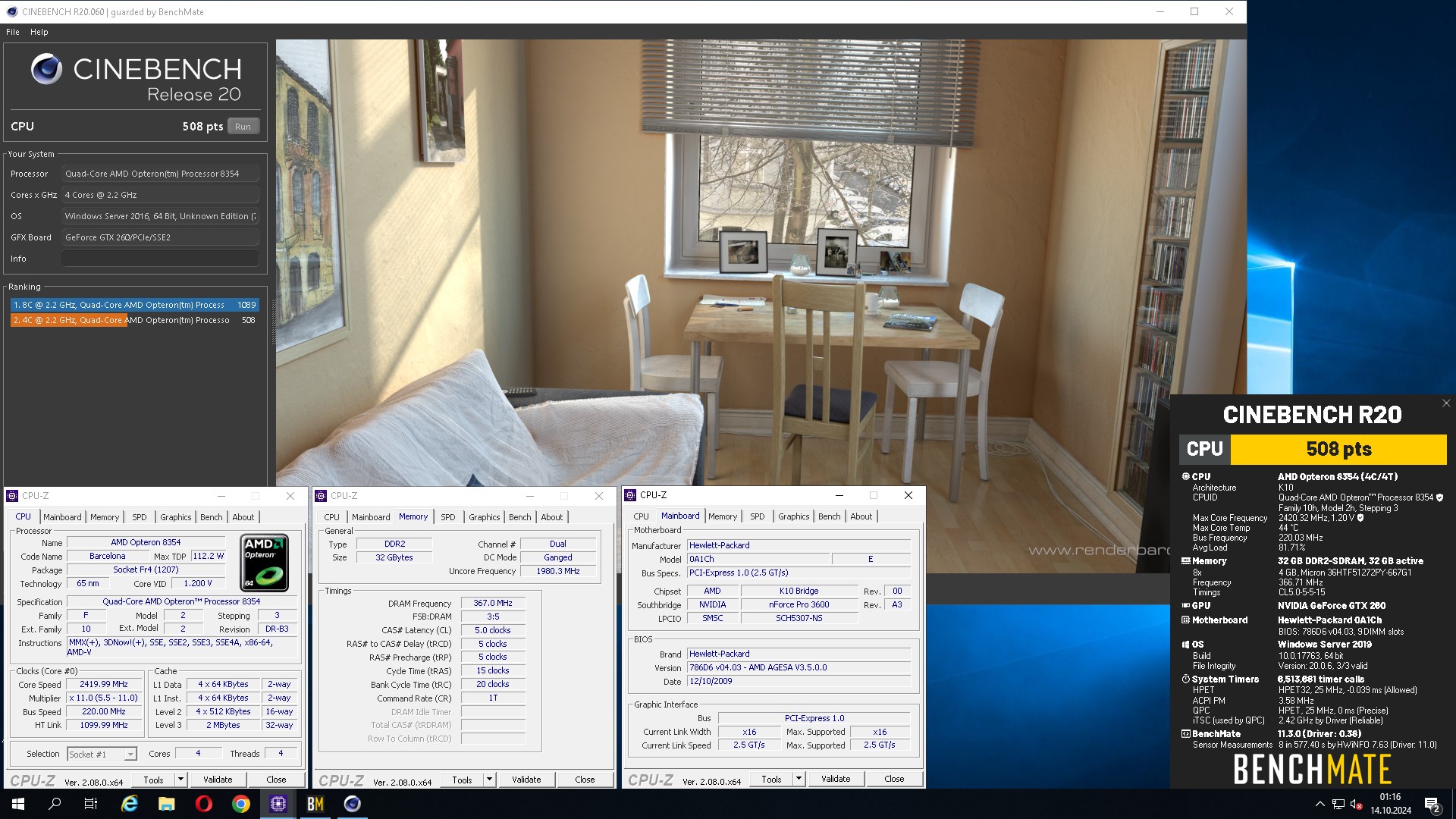Run the Cinebench CPU test

pyautogui.click(x=243, y=127)
